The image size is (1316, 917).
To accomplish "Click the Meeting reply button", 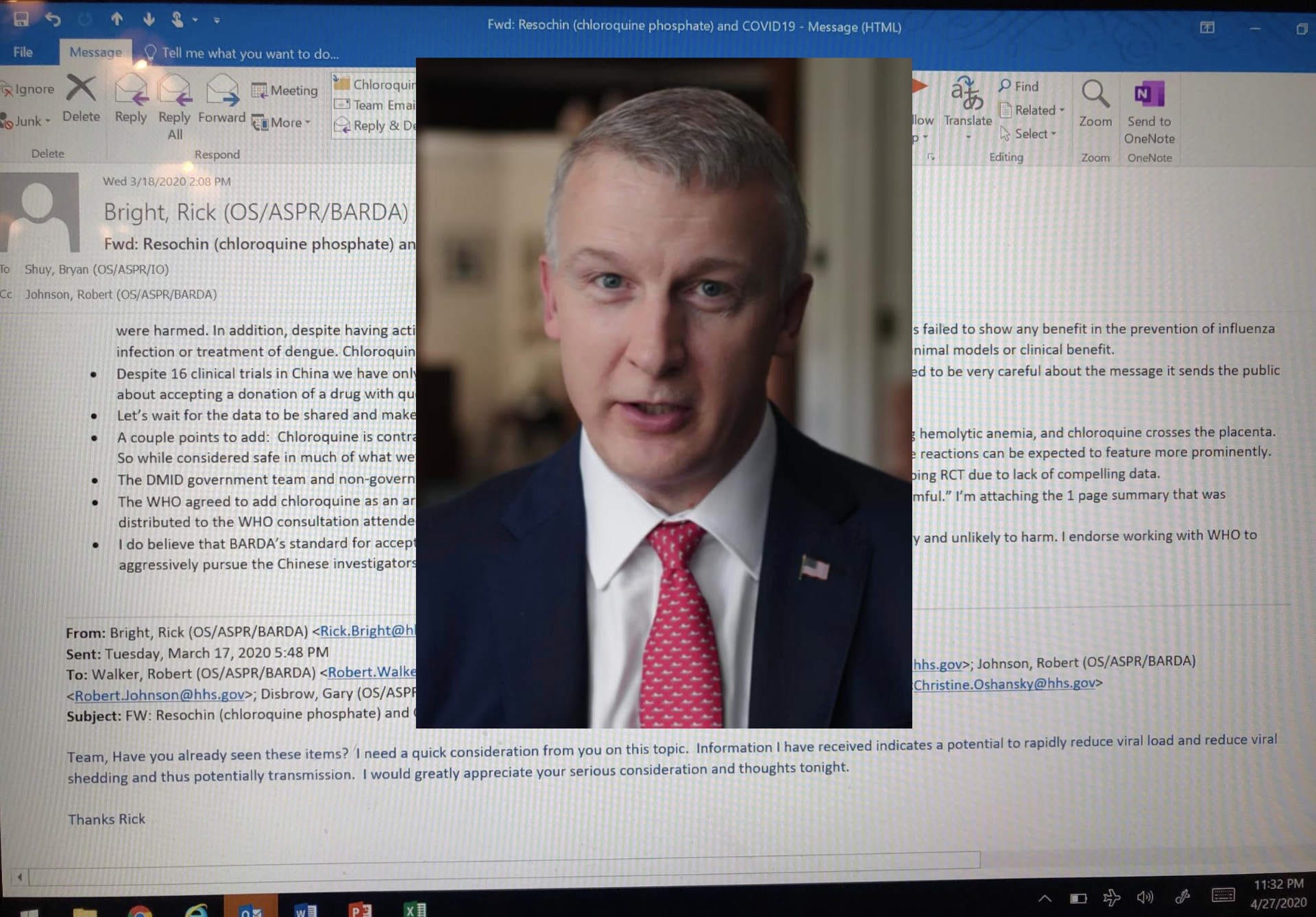I will (x=284, y=90).
